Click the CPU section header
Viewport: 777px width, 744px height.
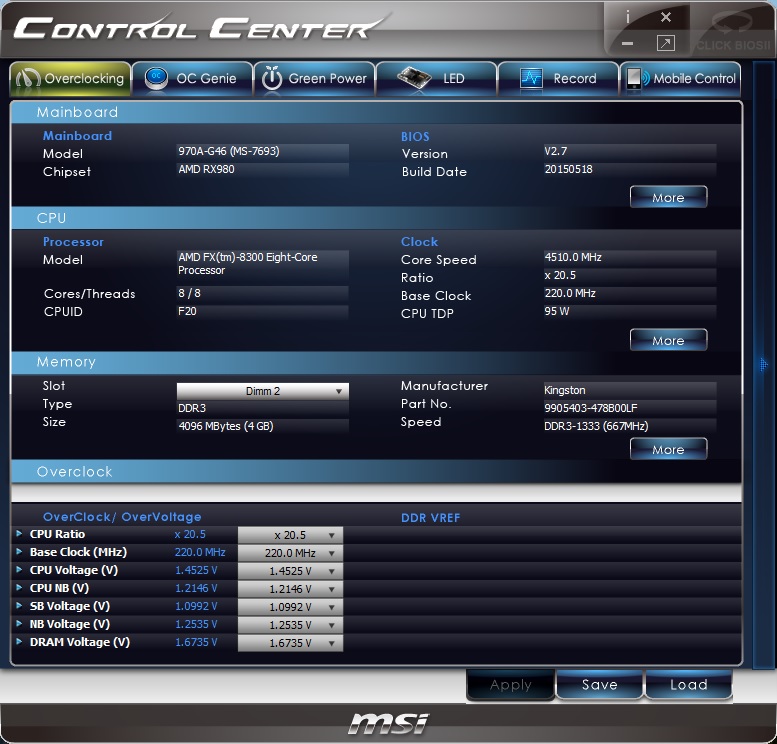coord(376,218)
